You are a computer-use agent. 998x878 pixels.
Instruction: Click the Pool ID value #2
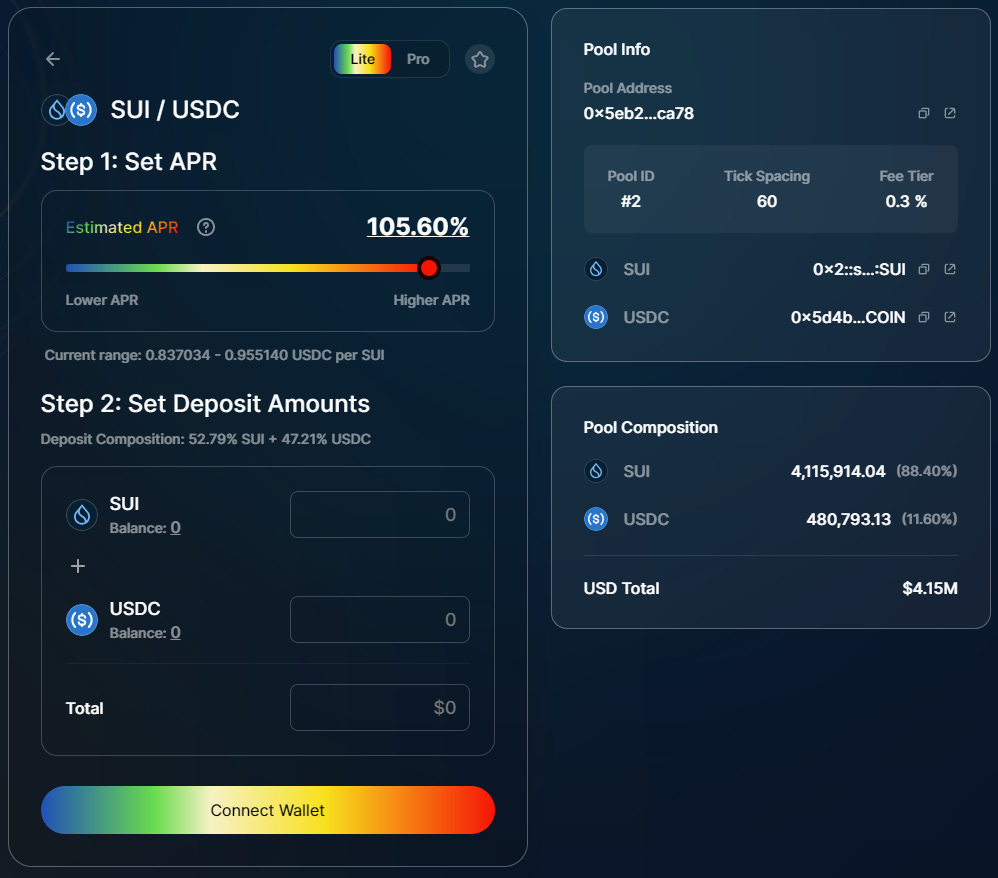[x=631, y=201]
